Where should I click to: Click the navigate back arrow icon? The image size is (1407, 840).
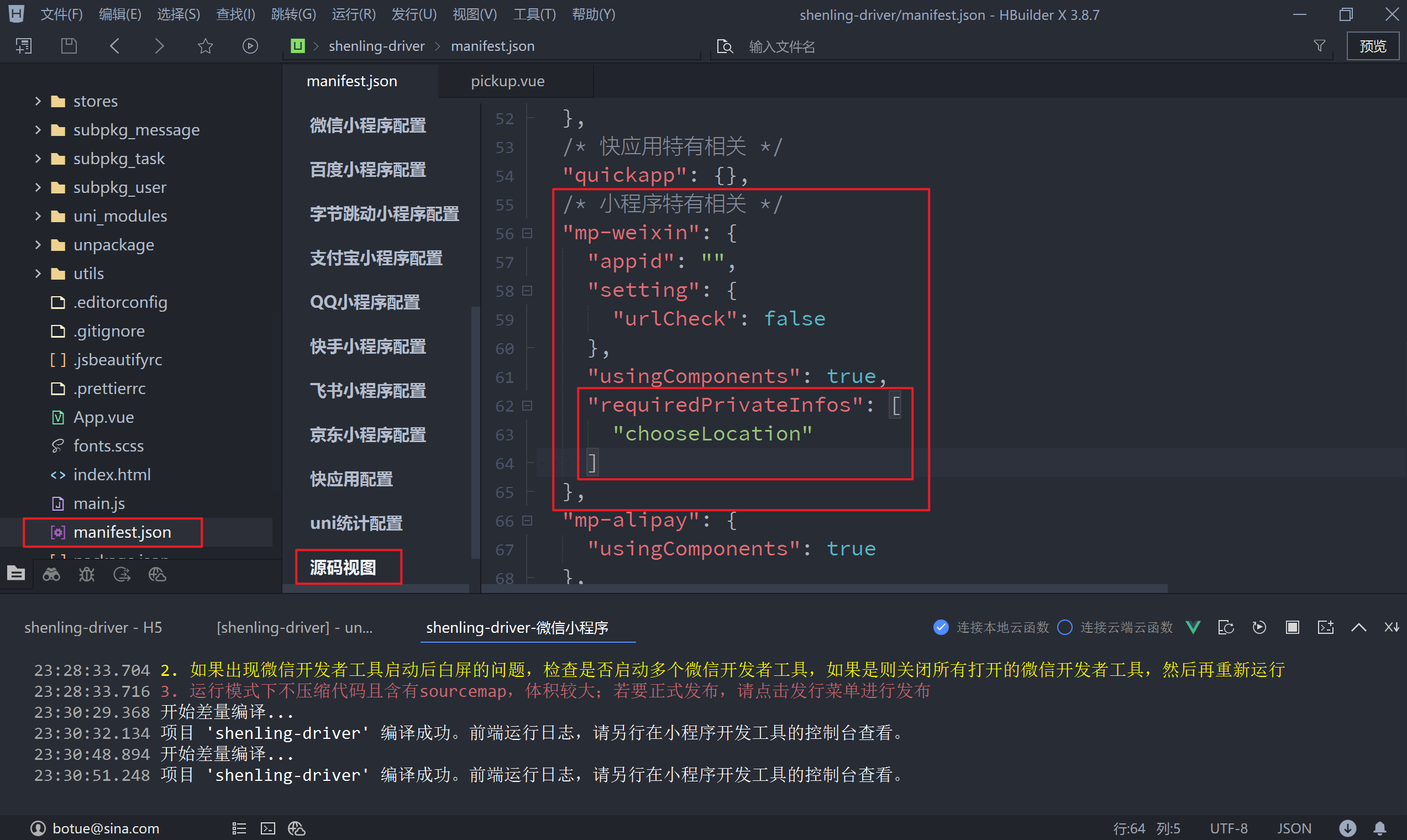[115, 46]
